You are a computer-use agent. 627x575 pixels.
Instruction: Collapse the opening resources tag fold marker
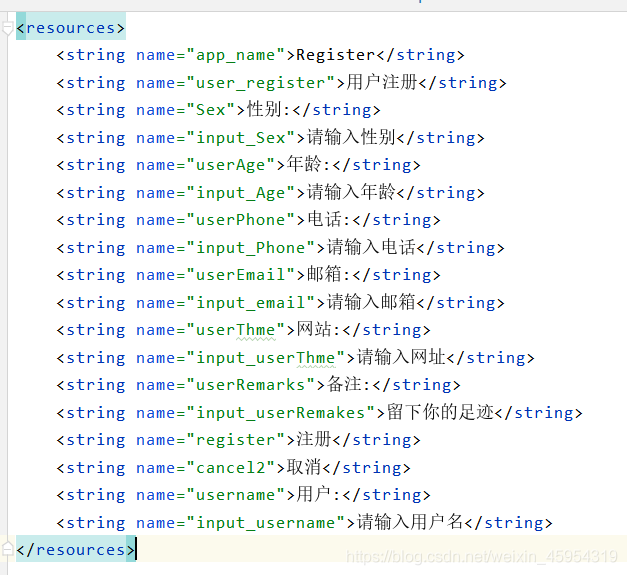pos(7,28)
